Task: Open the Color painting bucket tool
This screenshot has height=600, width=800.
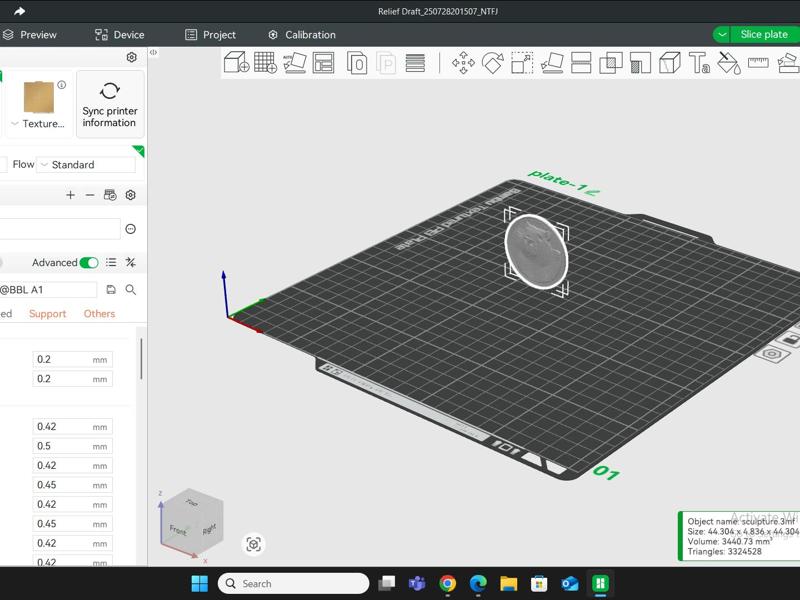Action: pos(729,63)
